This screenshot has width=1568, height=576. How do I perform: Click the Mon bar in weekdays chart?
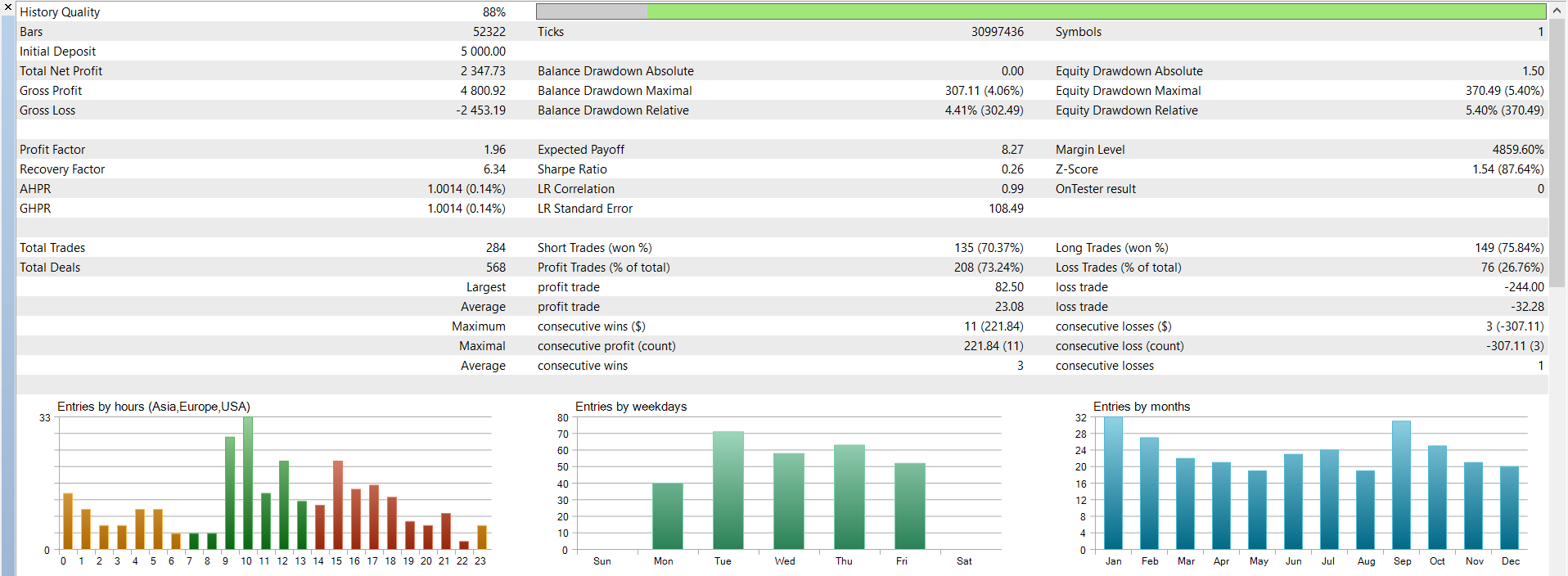pos(667,516)
